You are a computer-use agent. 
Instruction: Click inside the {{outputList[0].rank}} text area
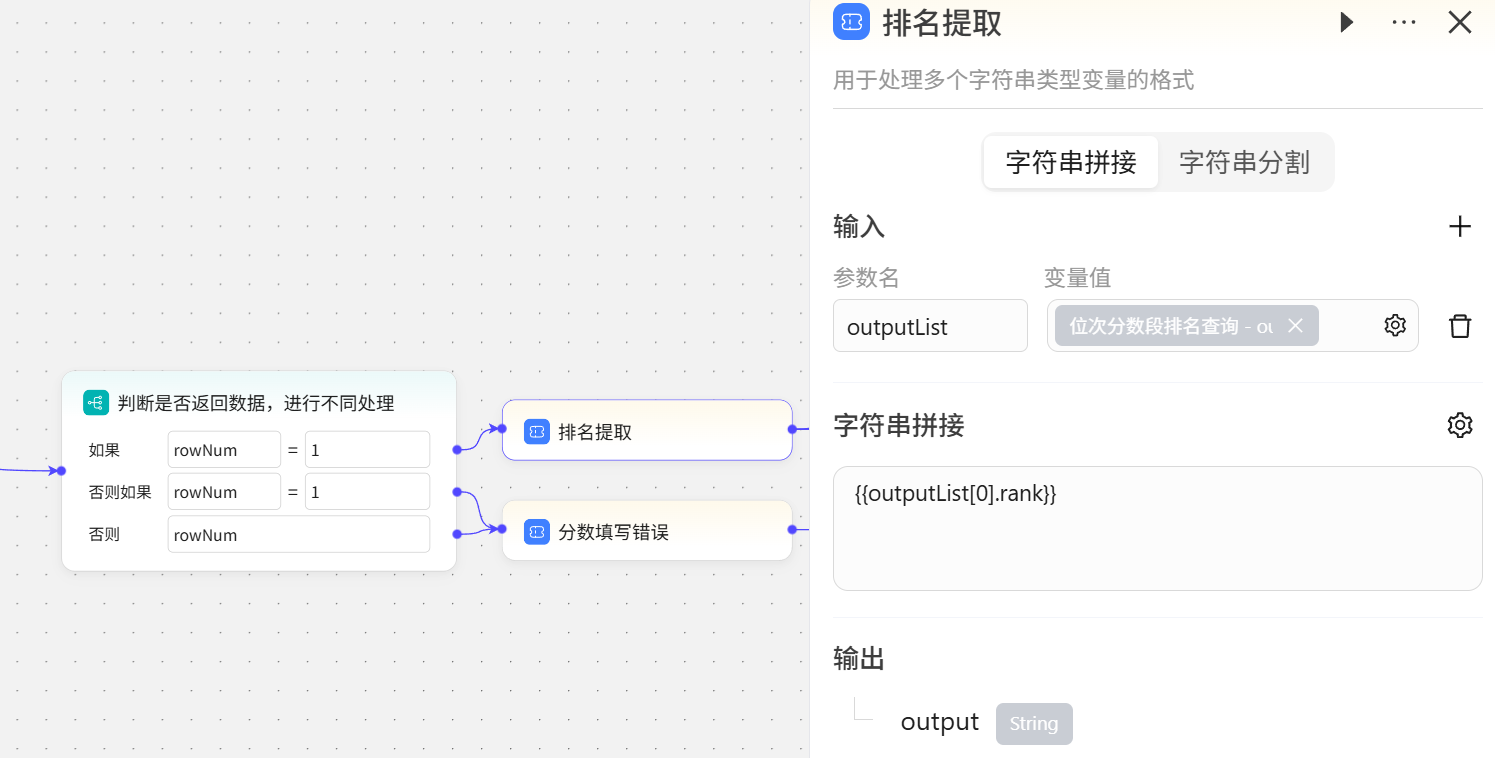[1157, 528]
